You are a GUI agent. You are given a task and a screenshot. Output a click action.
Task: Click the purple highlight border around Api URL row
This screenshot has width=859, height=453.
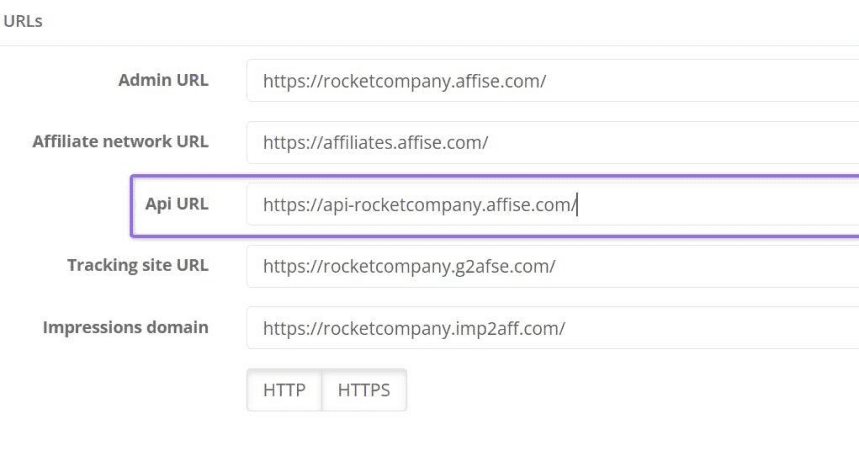coord(132,206)
